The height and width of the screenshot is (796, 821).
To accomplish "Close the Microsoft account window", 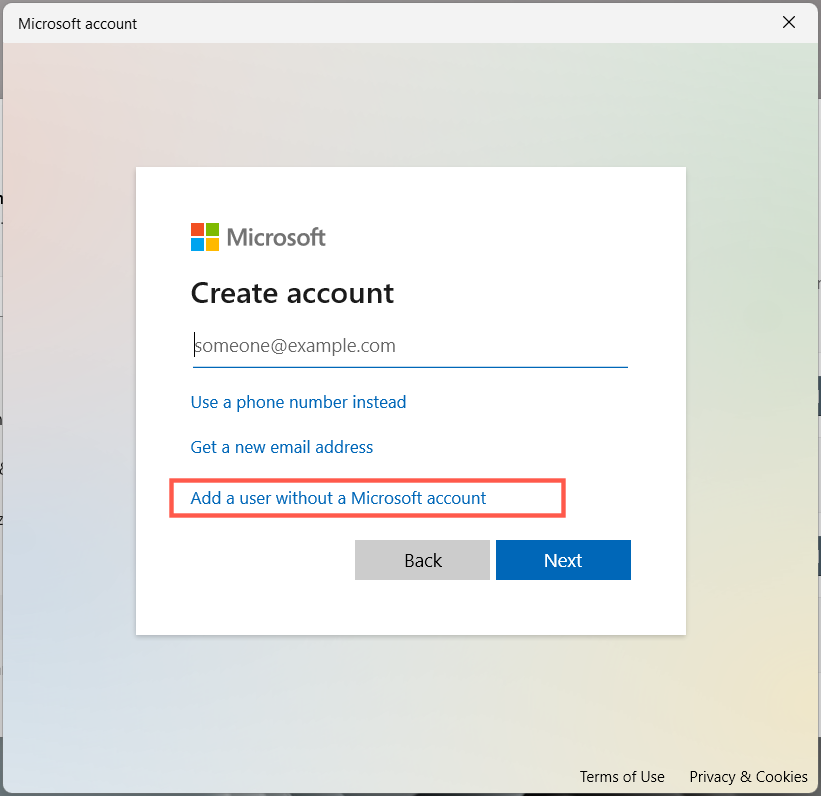I will (789, 22).
